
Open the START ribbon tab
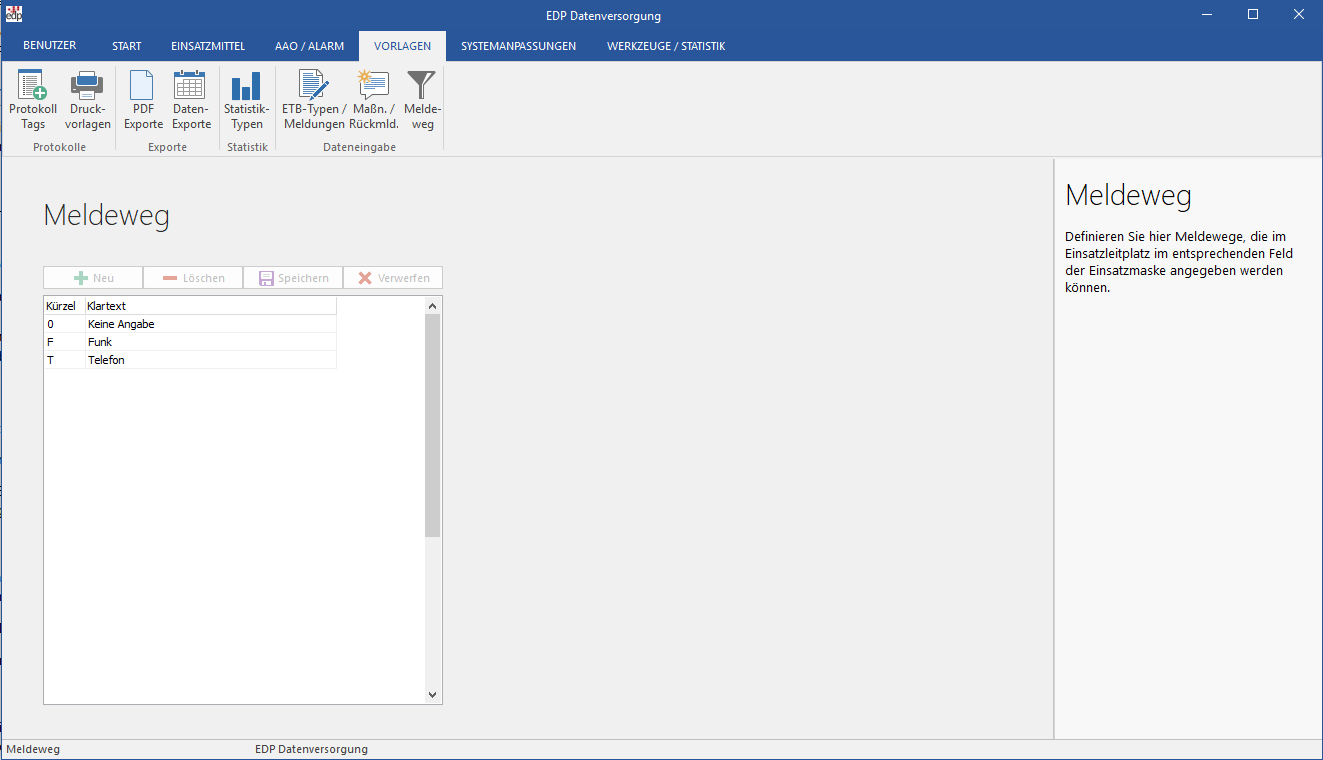pos(126,46)
